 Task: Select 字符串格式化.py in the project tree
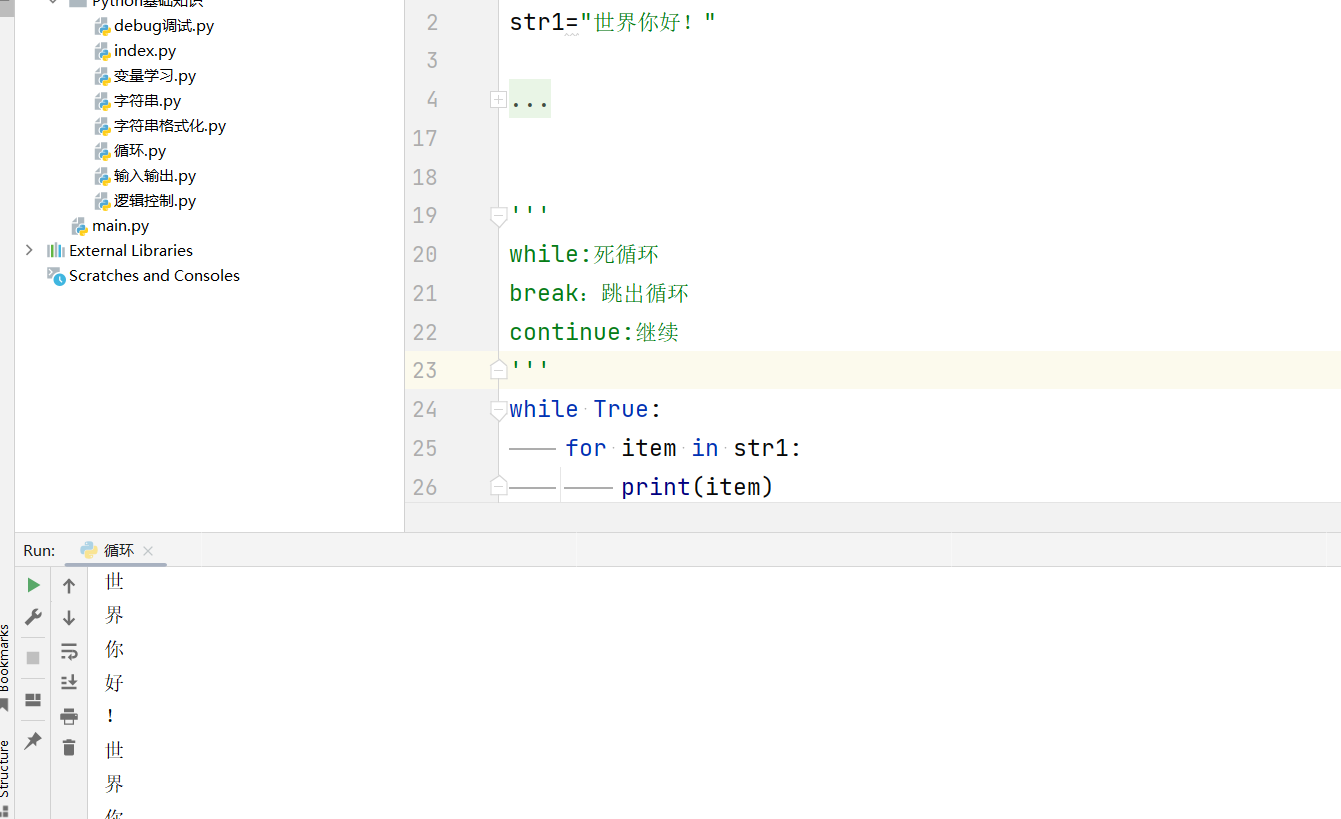(x=170, y=126)
